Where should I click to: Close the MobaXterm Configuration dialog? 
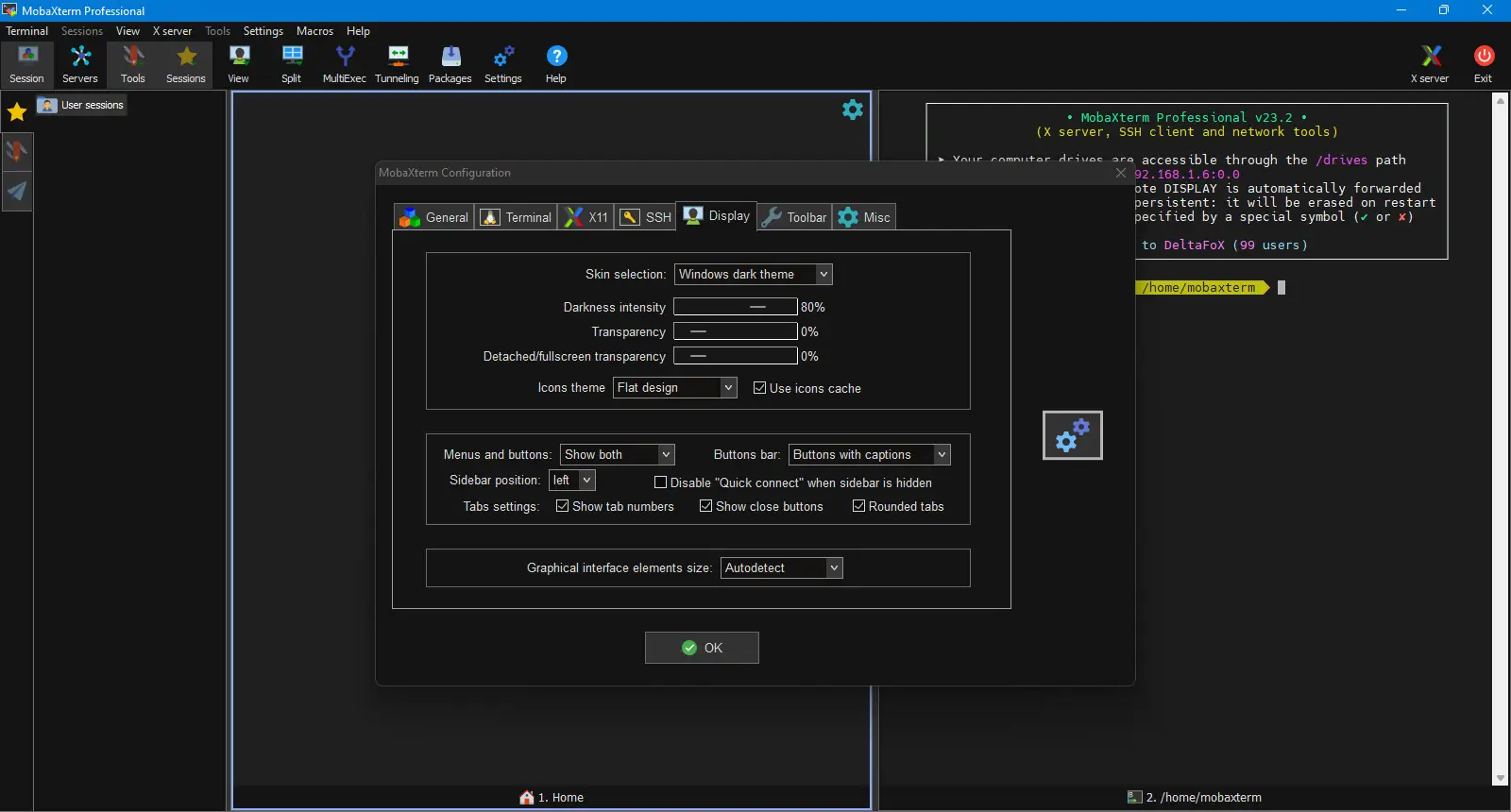(1121, 173)
